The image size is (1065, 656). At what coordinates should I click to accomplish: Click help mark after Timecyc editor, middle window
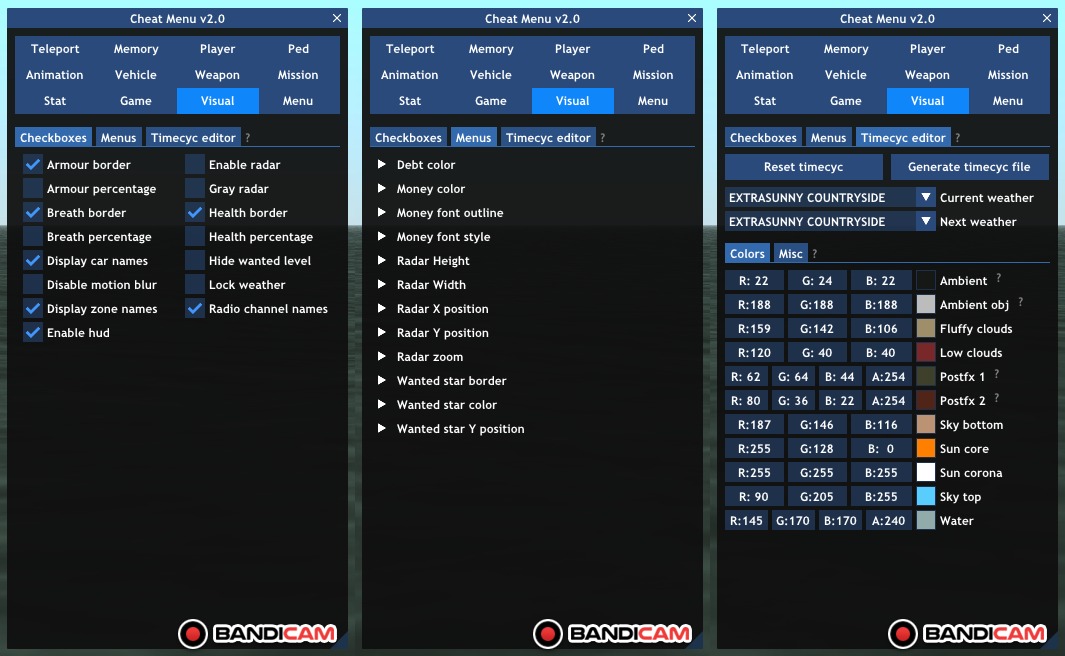602,137
